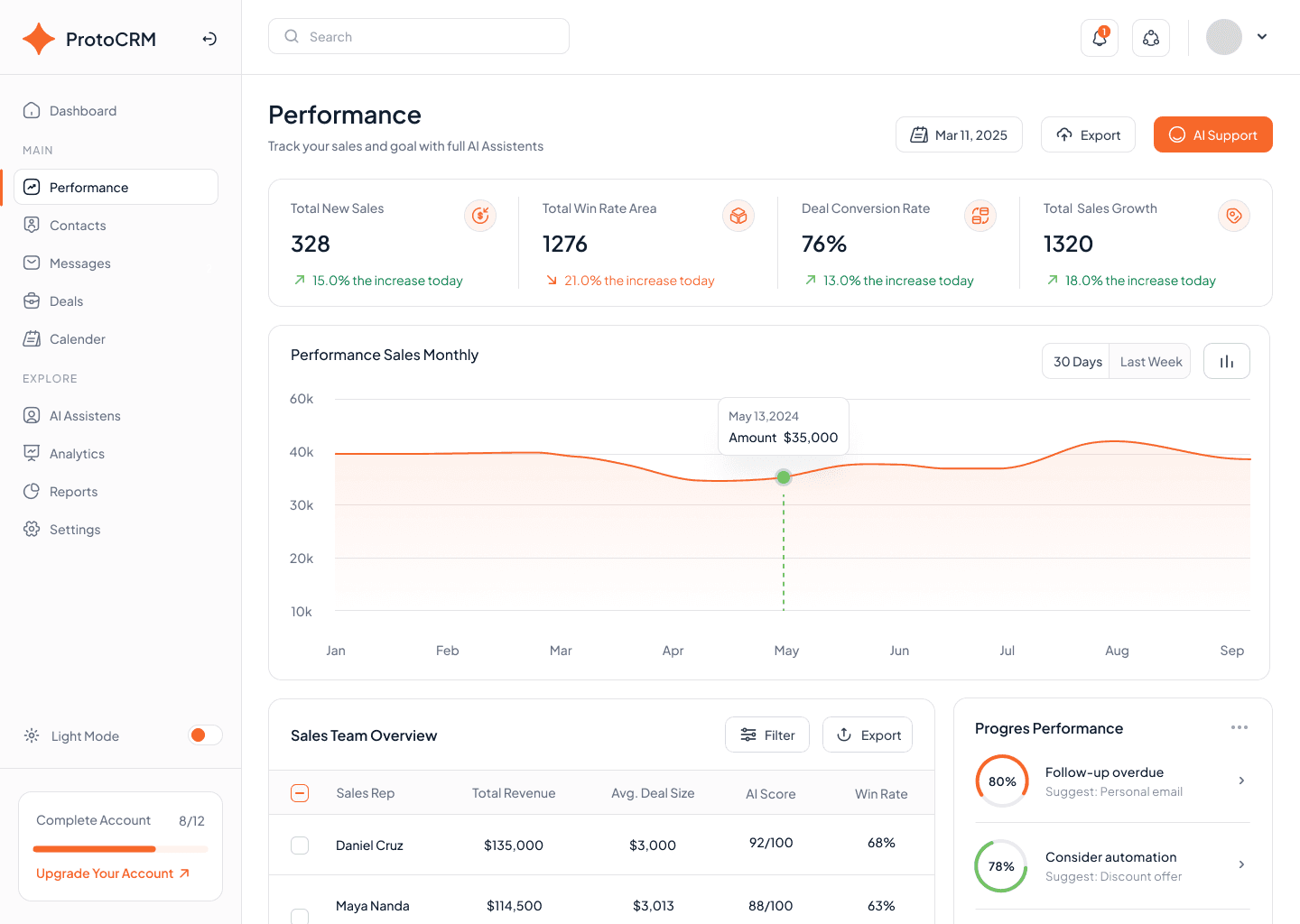Open the bar chart view icon on Performance Sales Monthly
The height and width of the screenshot is (924, 1300).
(x=1226, y=360)
